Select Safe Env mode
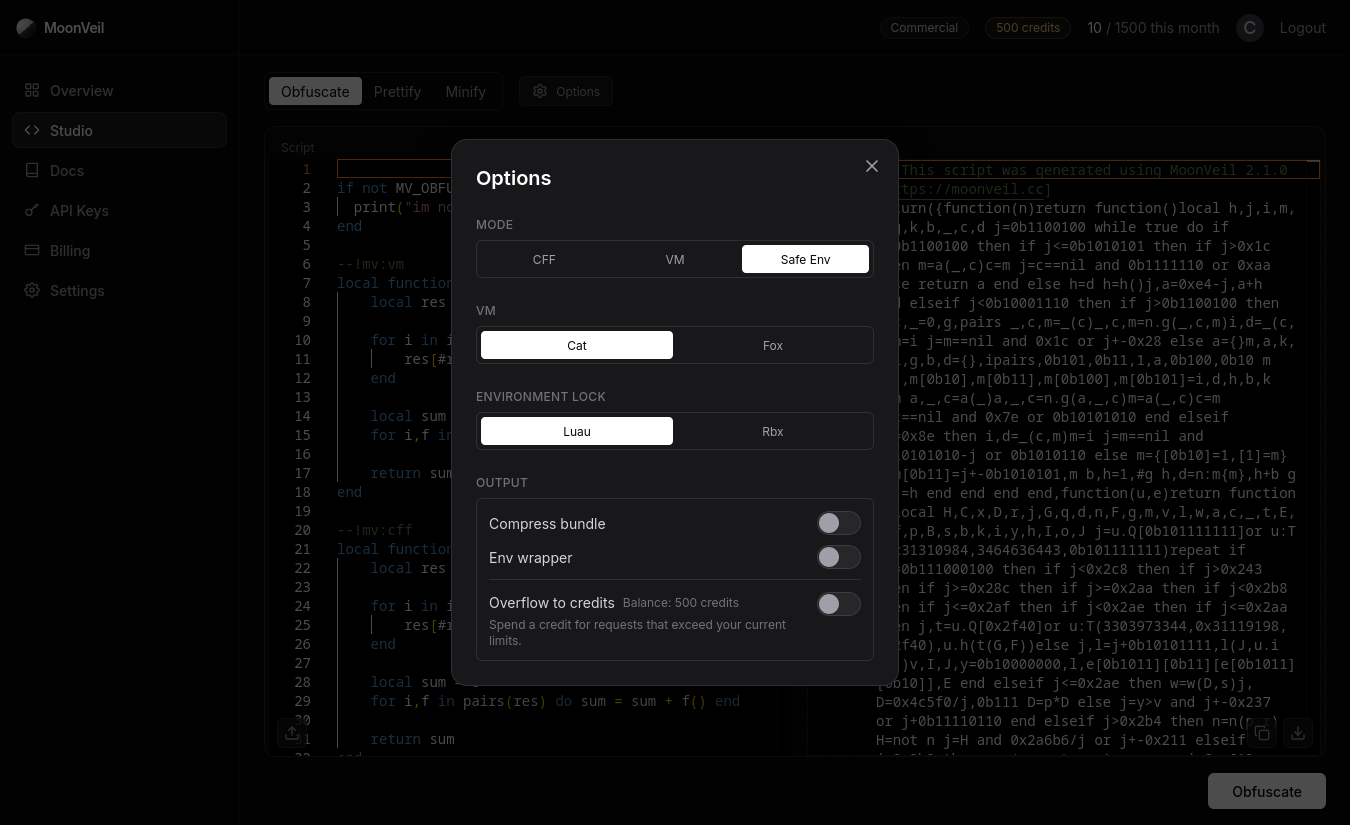Viewport: 1350px width, 825px height. click(806, 259)
